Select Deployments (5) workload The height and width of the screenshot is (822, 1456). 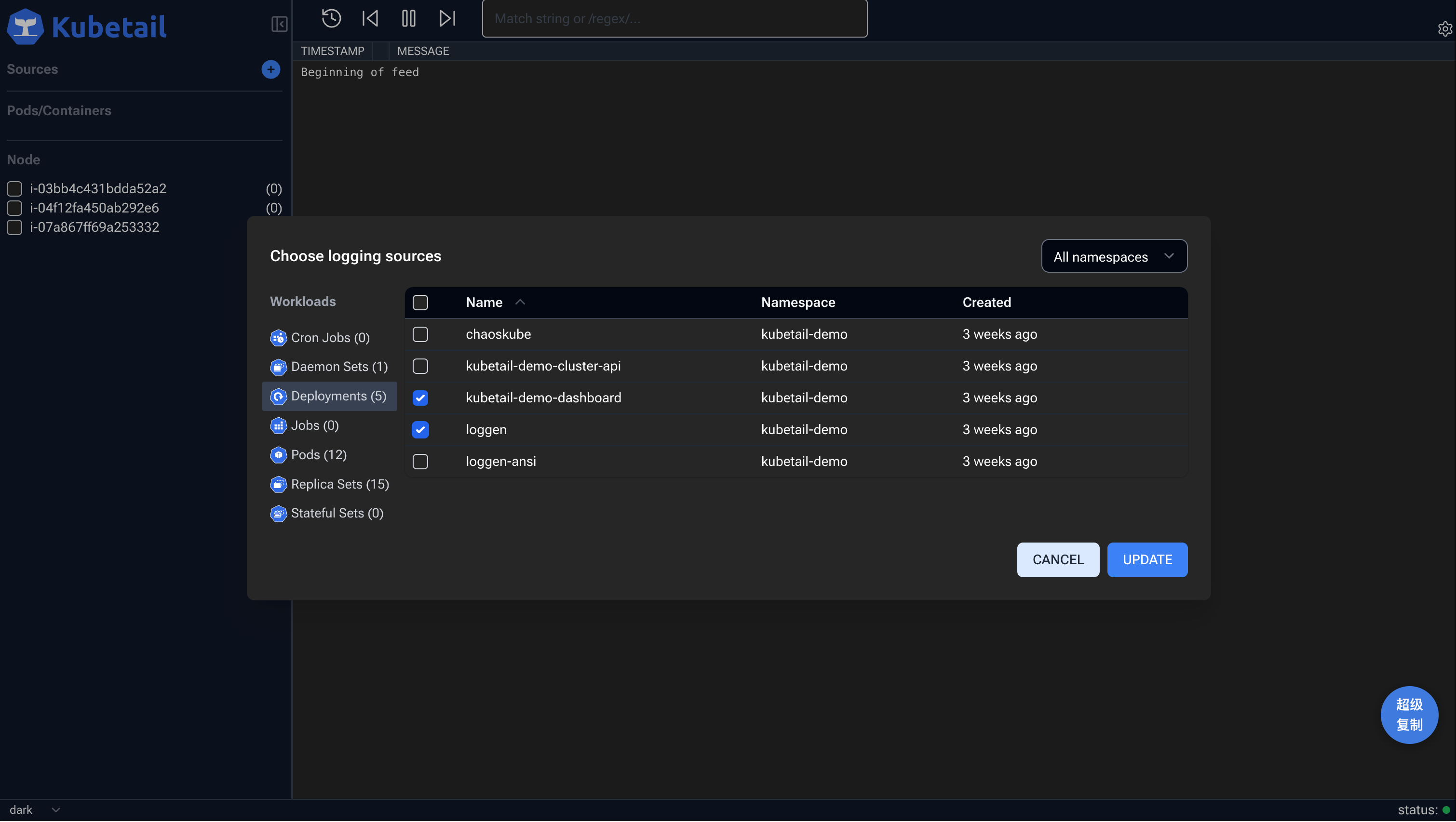329,397
